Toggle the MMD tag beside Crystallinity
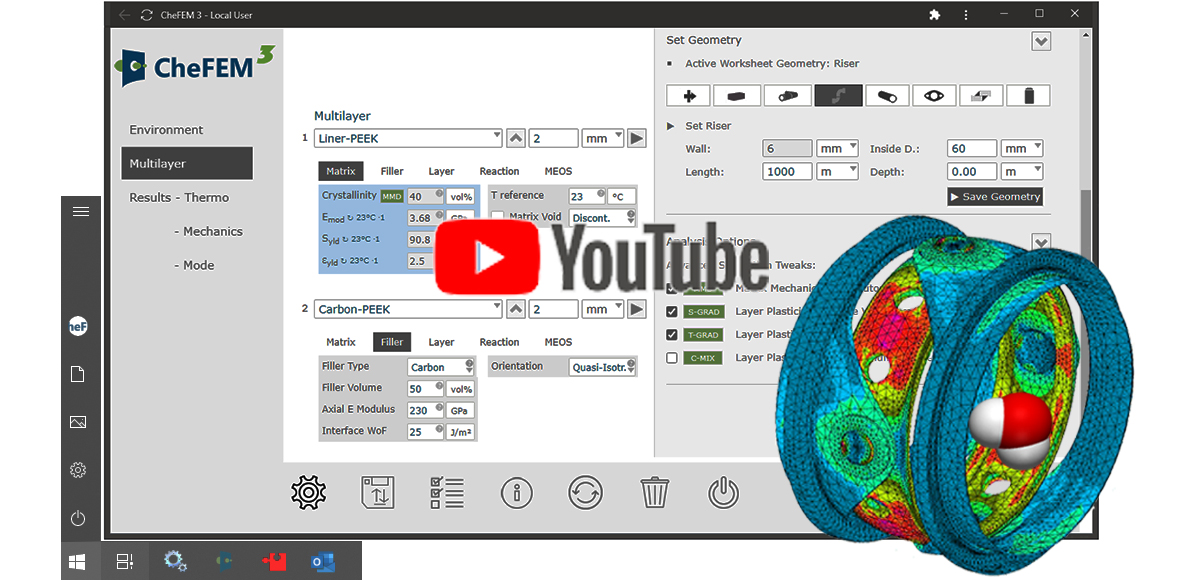This screenshot has width=1200, height=580. click(x=392, y=196)
